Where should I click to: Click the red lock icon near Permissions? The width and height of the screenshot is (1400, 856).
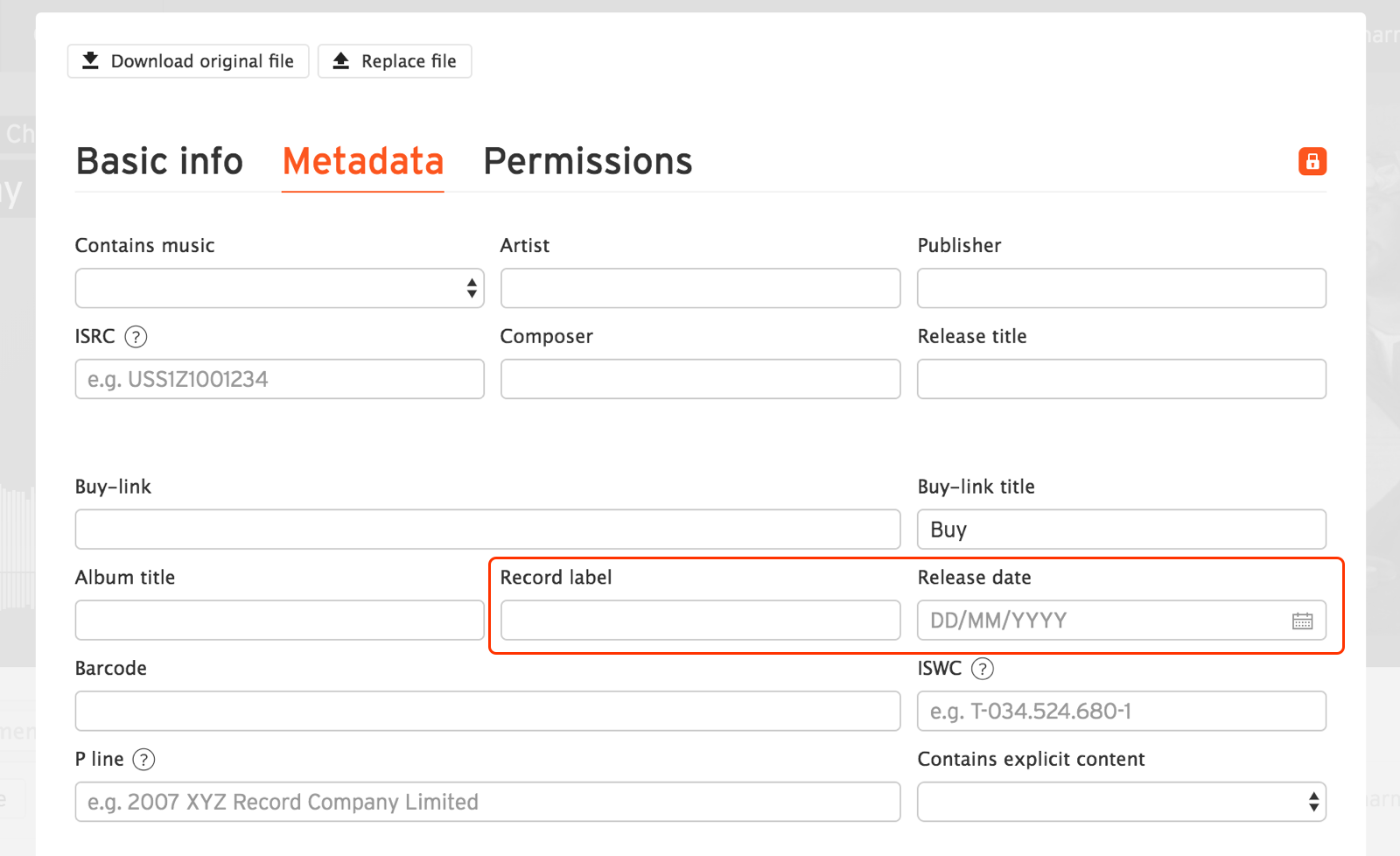(1312, 162)
